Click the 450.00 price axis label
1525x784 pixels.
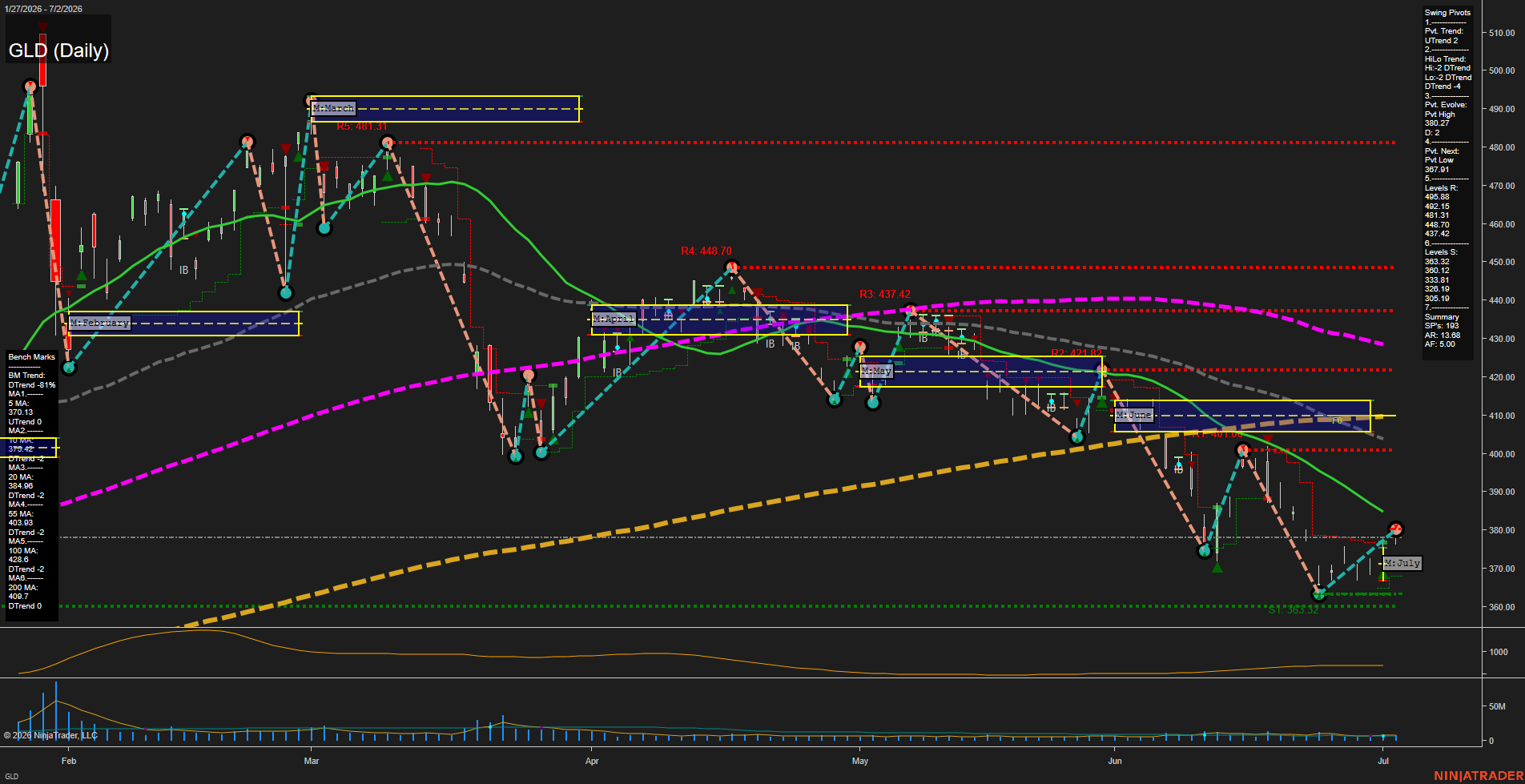point(1502,262)
